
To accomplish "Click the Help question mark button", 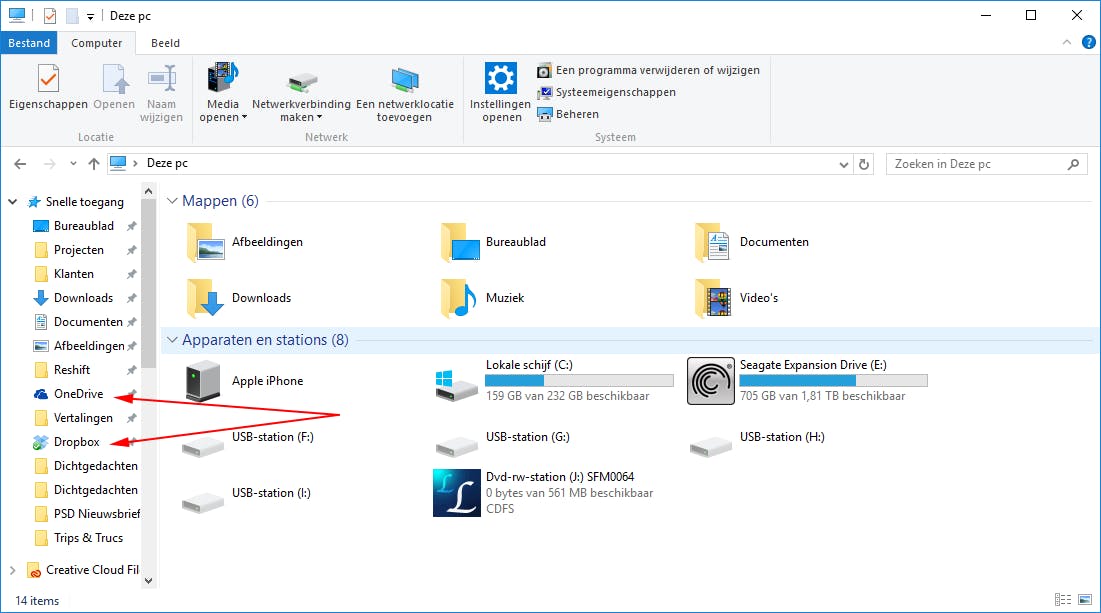I will (1089, 42).
